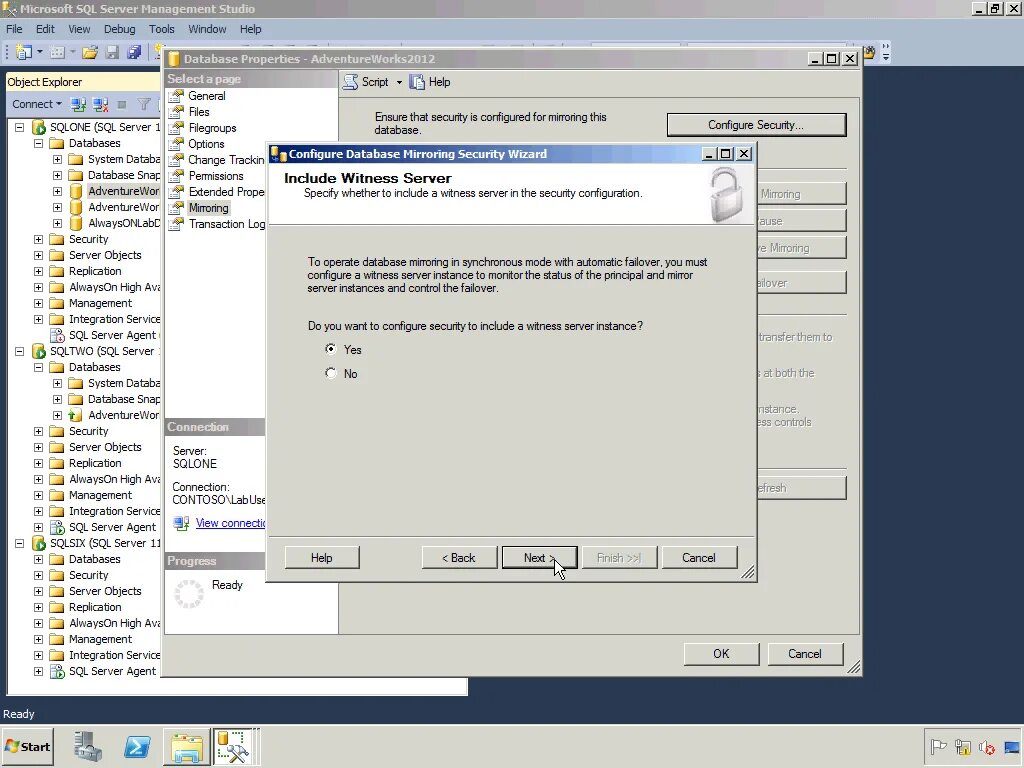This screenshot has height=768, width=1024.
Task: Select AlwaysONLabDB database icon
Action: point(76,223)
